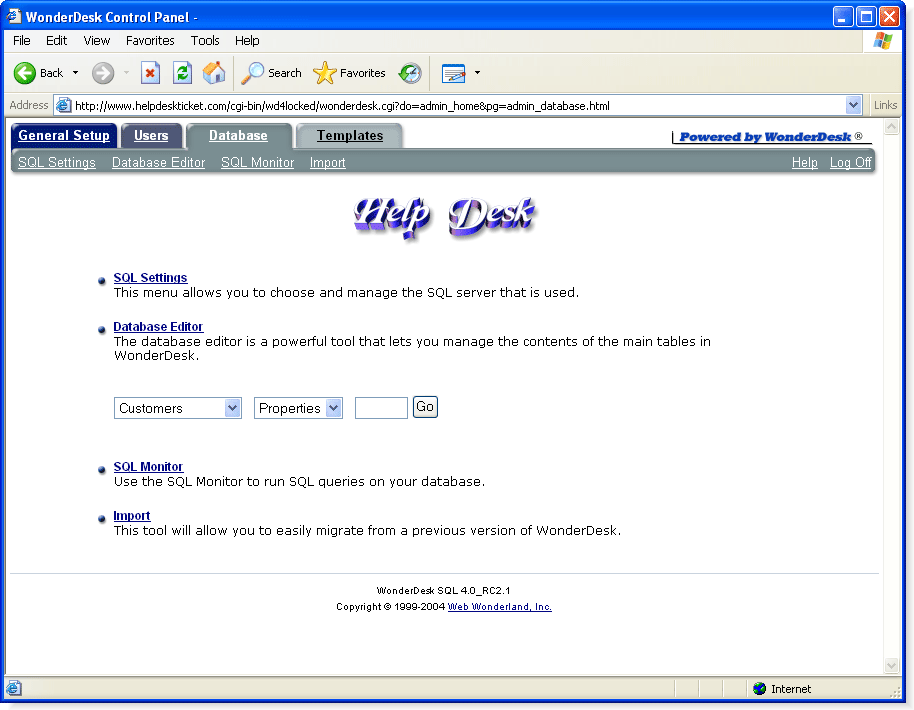Expand the Properties action dropdown
This screenshot has height=710, width=914.
[x=333, y=407]
